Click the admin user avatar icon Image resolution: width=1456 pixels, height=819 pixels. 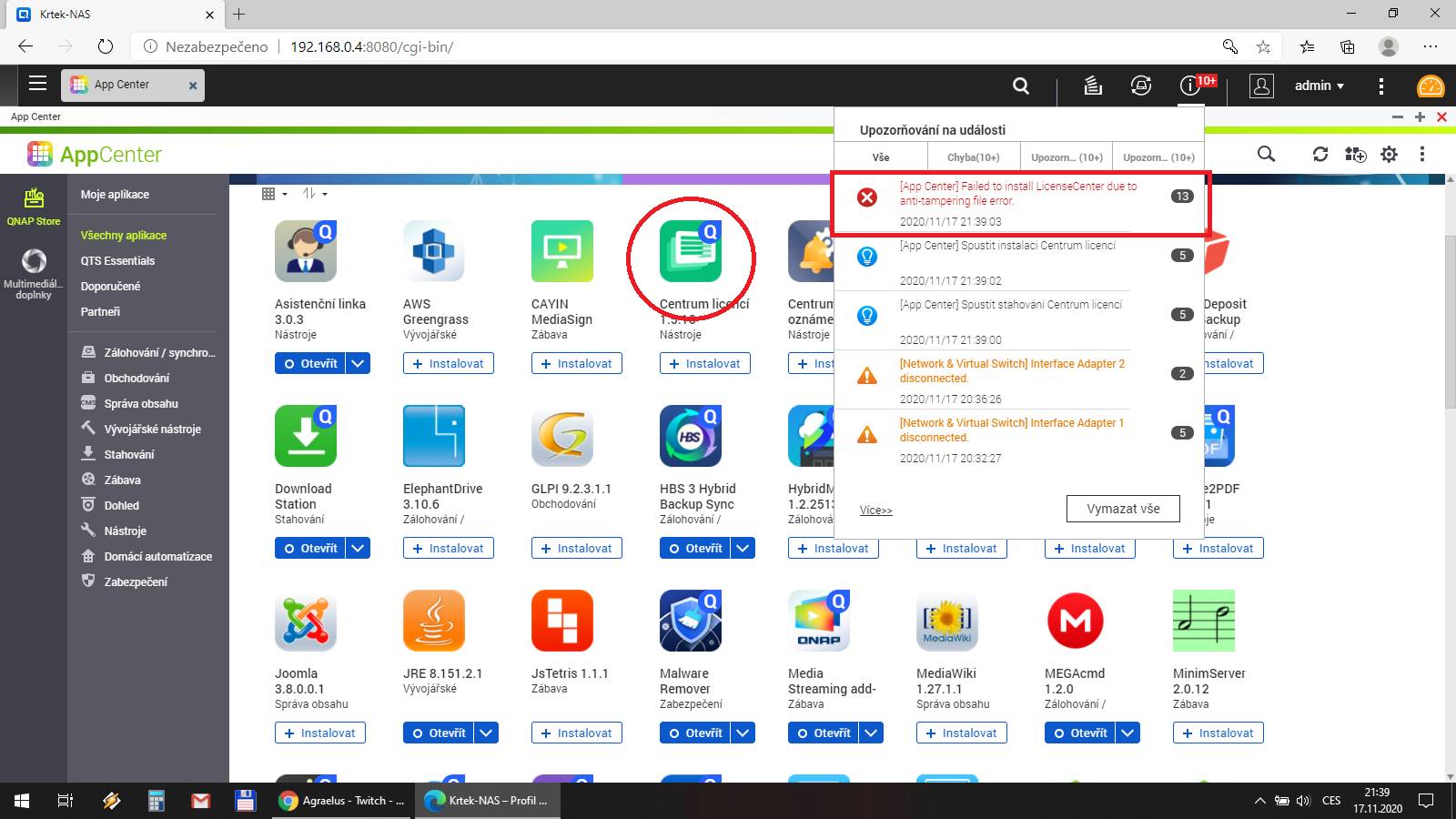1261,86
